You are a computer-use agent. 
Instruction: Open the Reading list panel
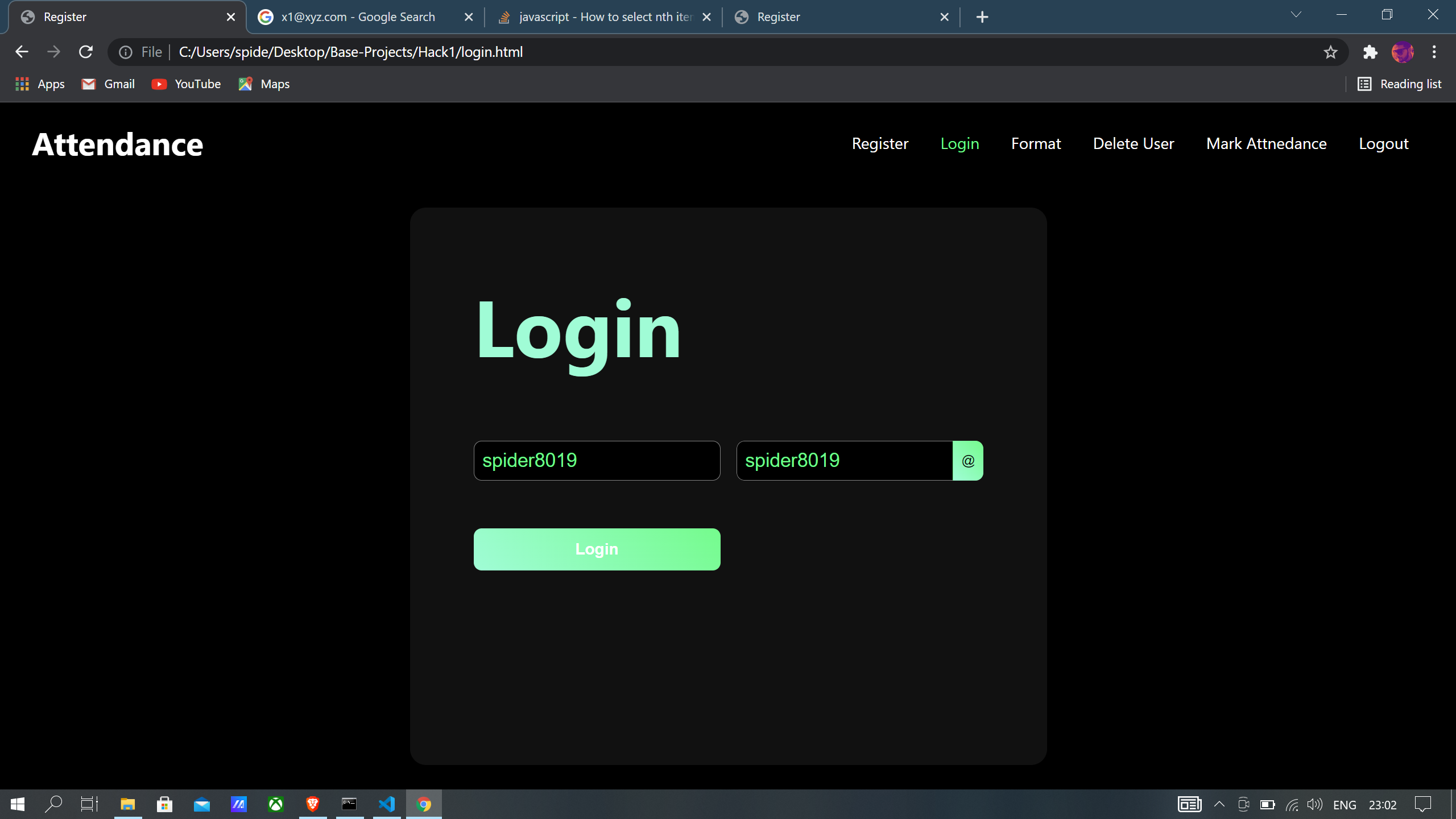click(1400, 84)
